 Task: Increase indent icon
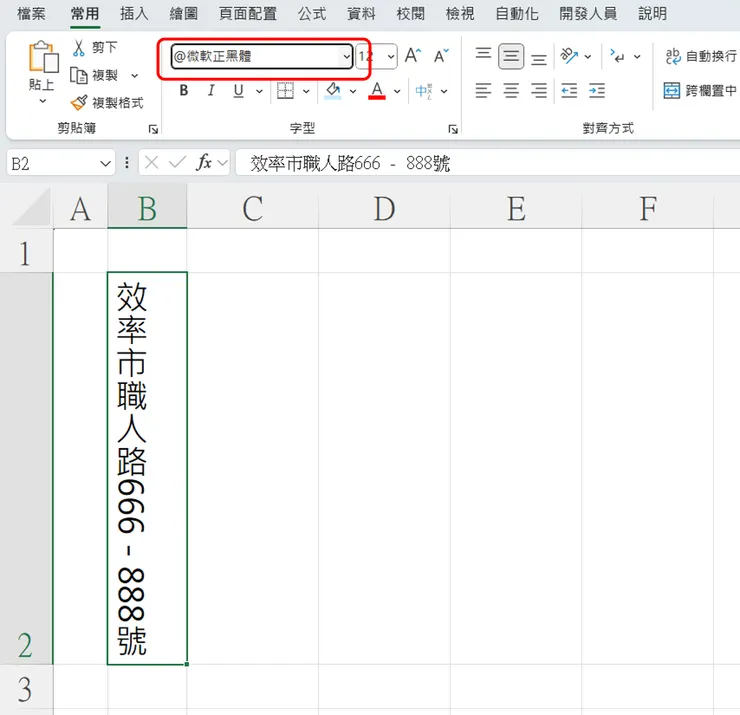[x=597, y=90]
